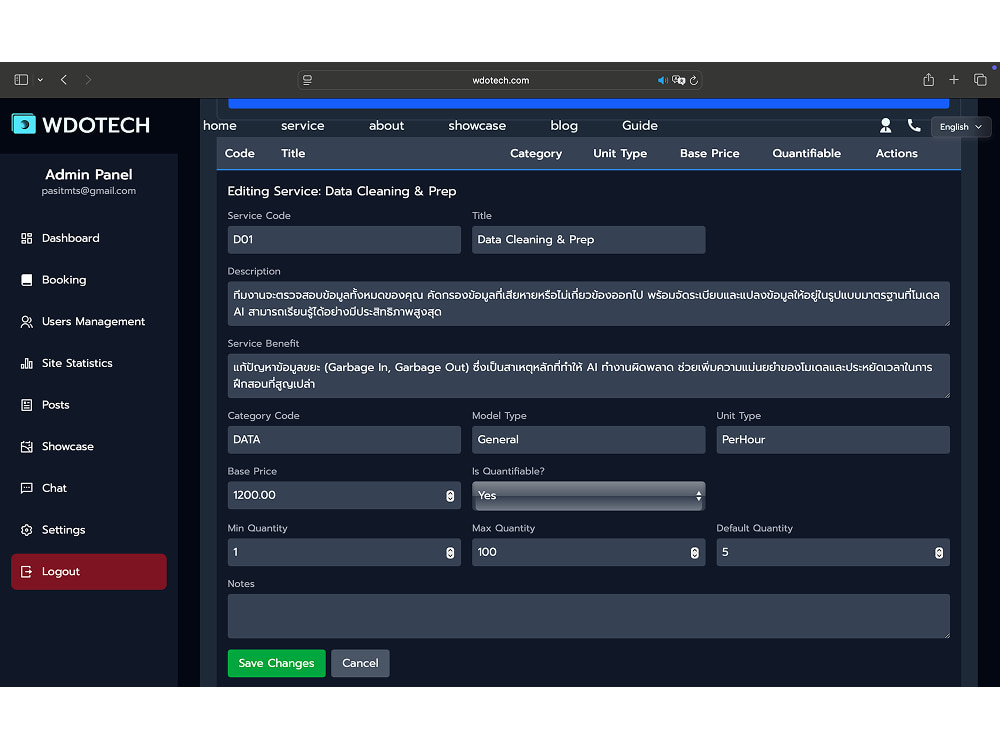Click the Settings gear icon
This screenshot has width=1000, height=750.
coord(27,530)
